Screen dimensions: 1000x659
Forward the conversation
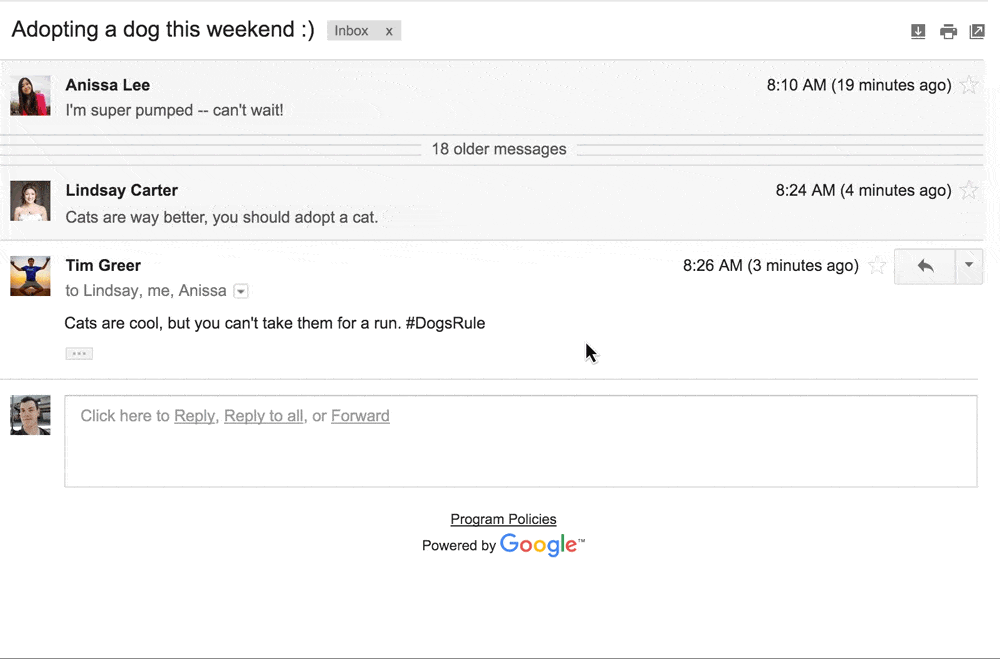tap(360, 415)
